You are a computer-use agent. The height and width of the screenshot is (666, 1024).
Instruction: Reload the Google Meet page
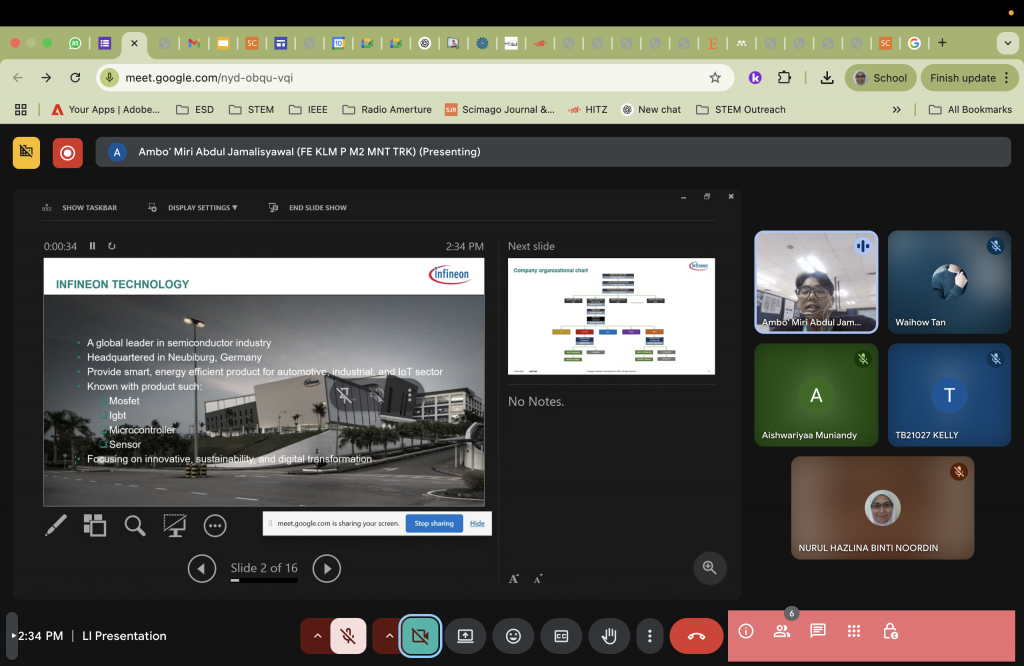[75, 78]
